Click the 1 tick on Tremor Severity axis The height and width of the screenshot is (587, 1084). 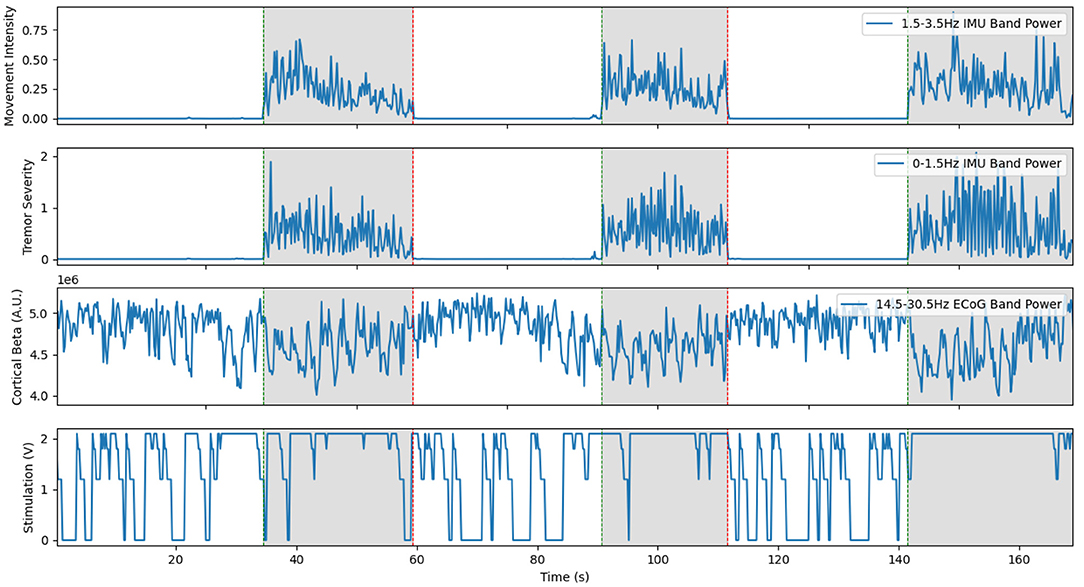[45, 208]
